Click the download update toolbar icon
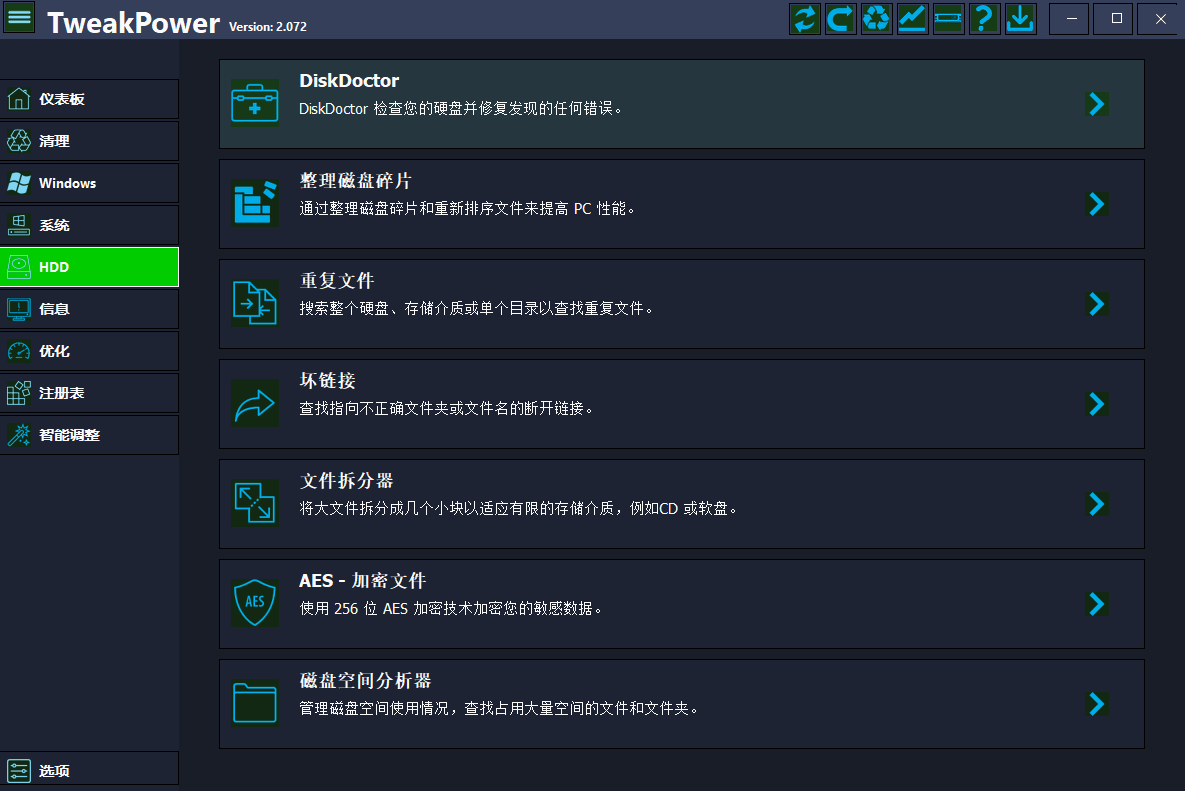The image size is (1185, 791). click(1020, 18)
